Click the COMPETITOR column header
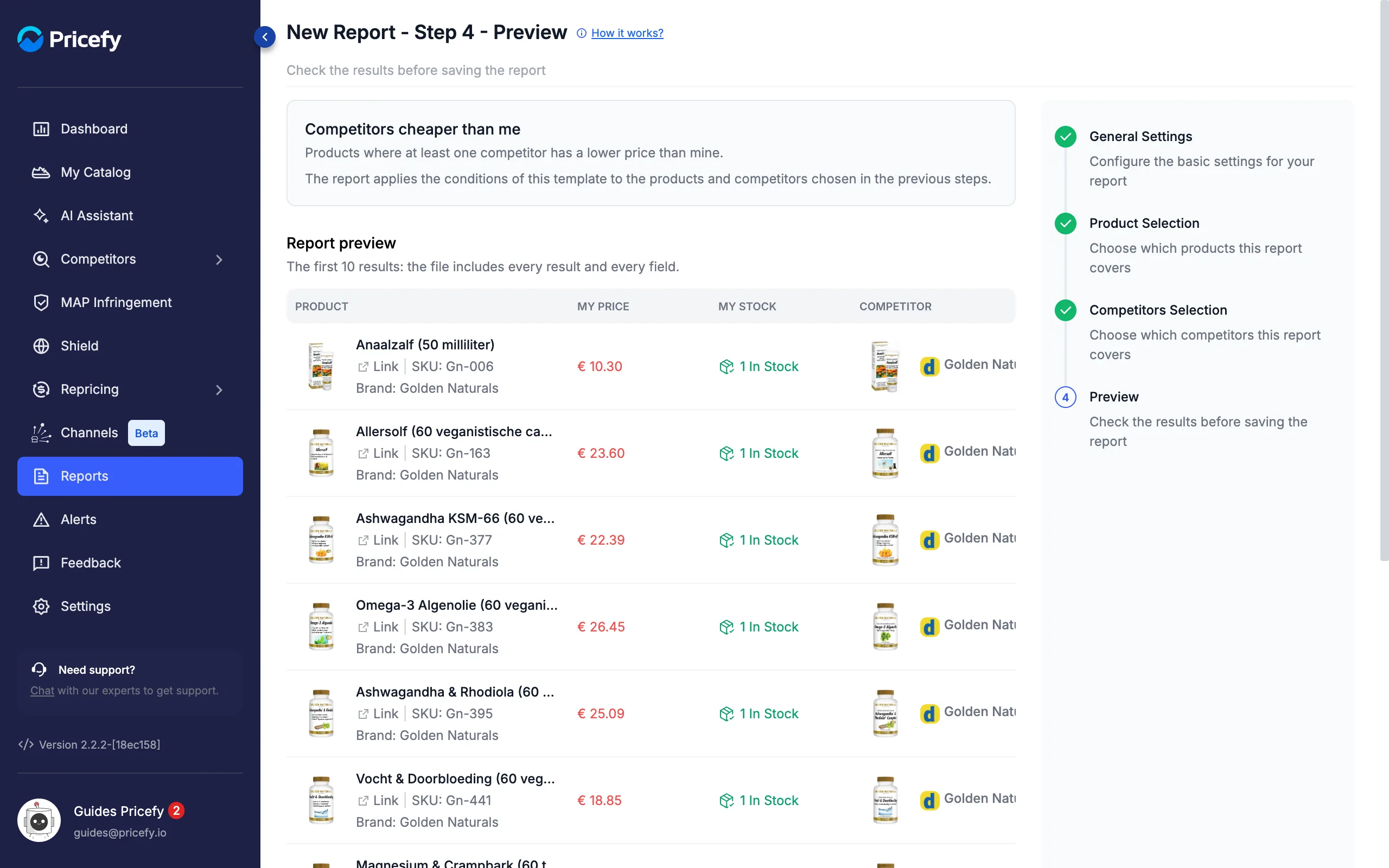 pos(895,307)
